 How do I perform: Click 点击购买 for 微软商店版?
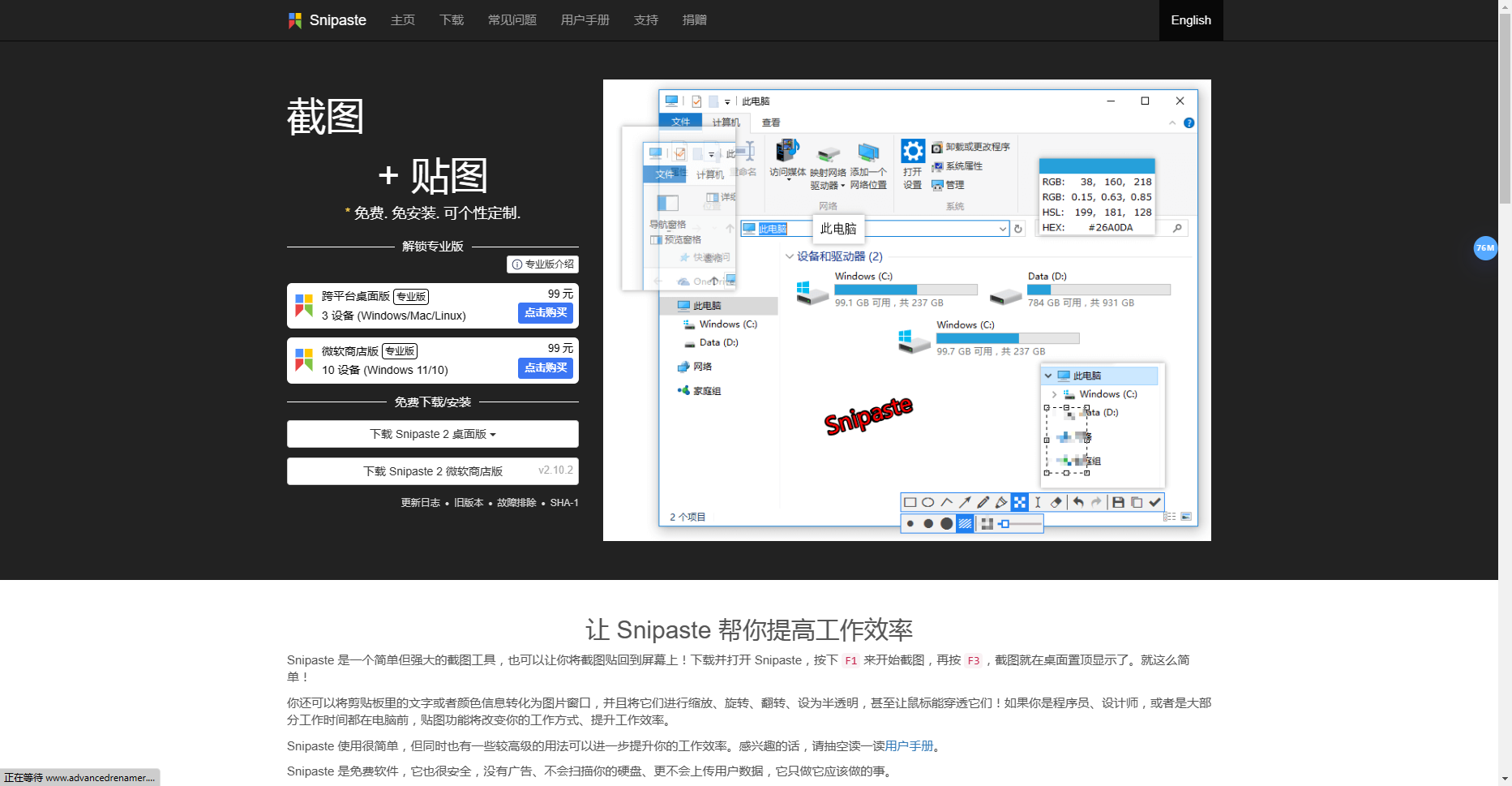[x=546, y=368]
